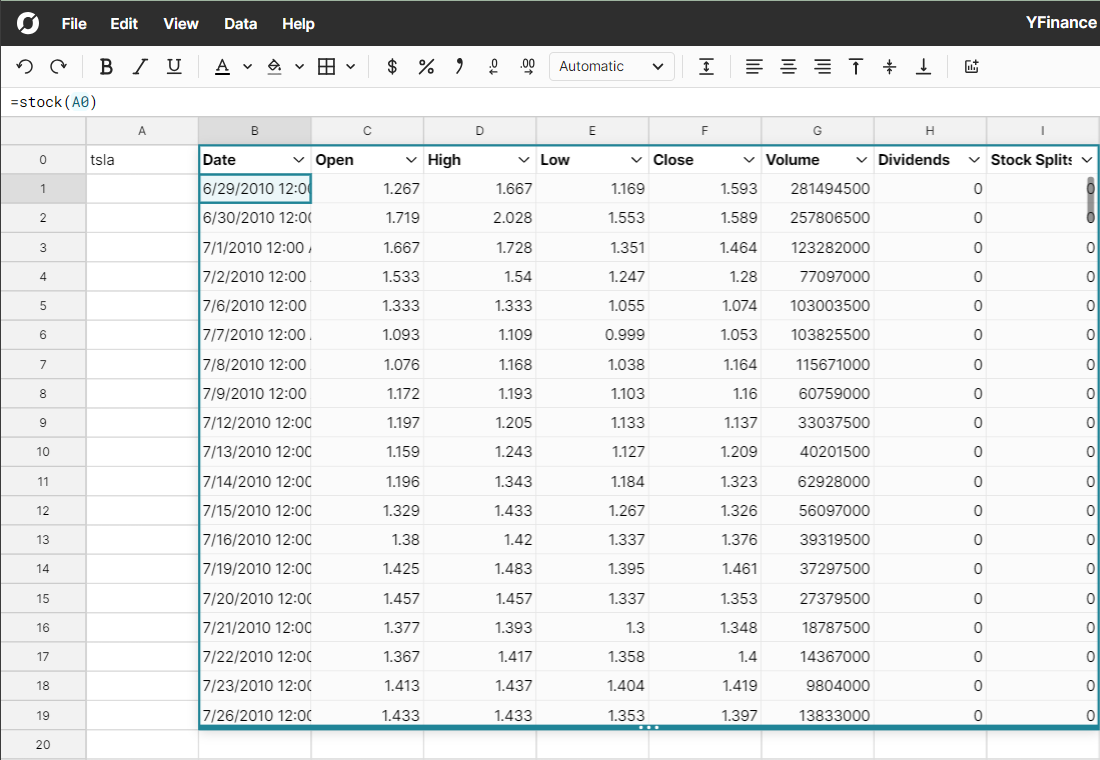Open the View menu
Screen dimensions: 1100x760
181,23
